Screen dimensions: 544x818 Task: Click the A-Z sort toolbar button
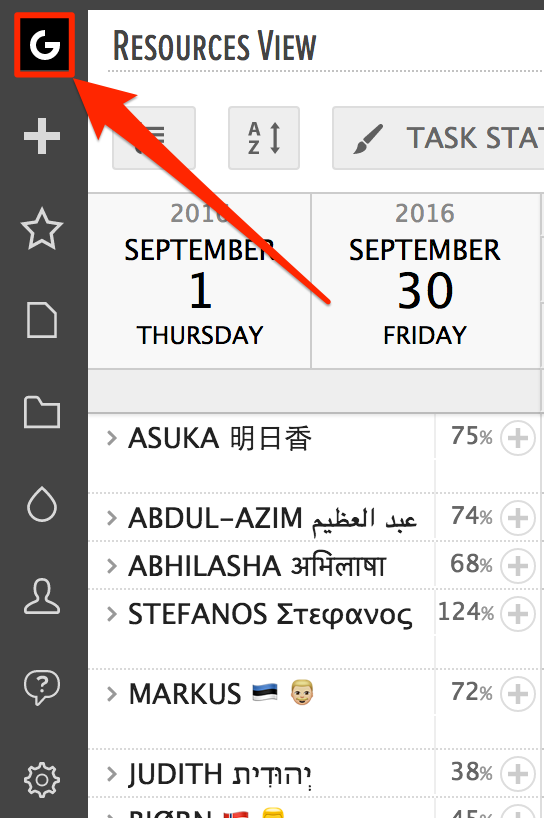[x=264, y=138]
